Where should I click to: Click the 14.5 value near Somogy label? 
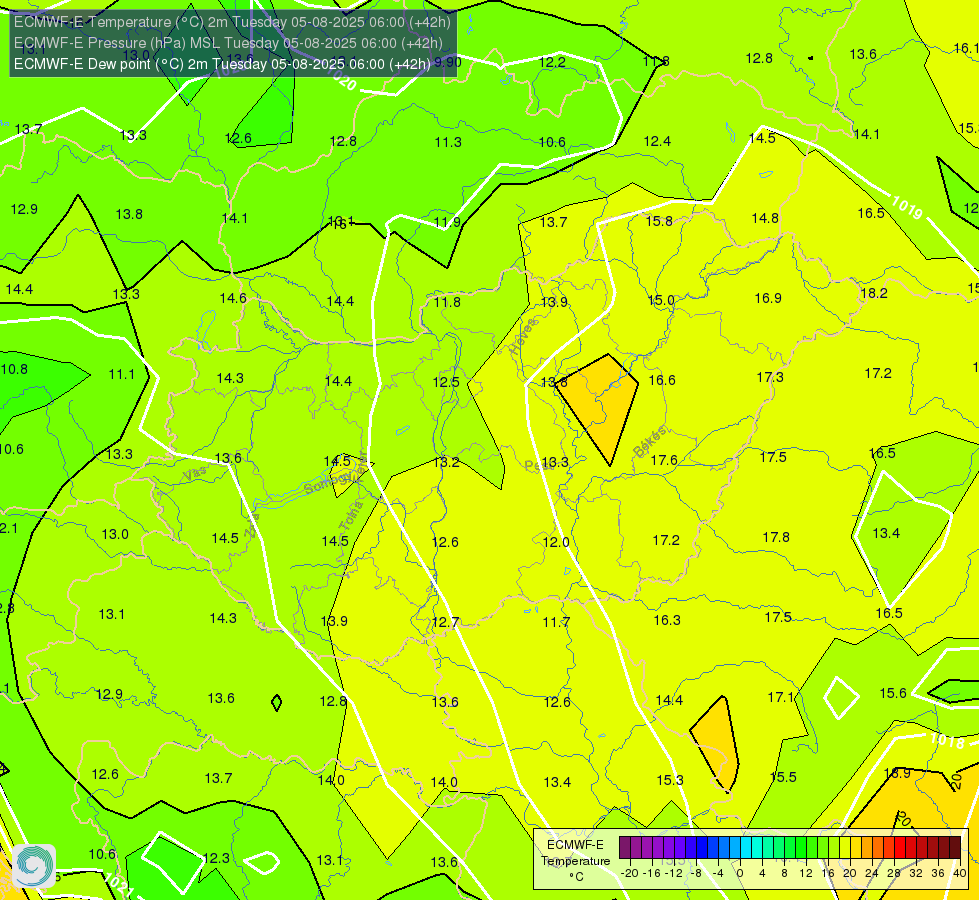337,461
